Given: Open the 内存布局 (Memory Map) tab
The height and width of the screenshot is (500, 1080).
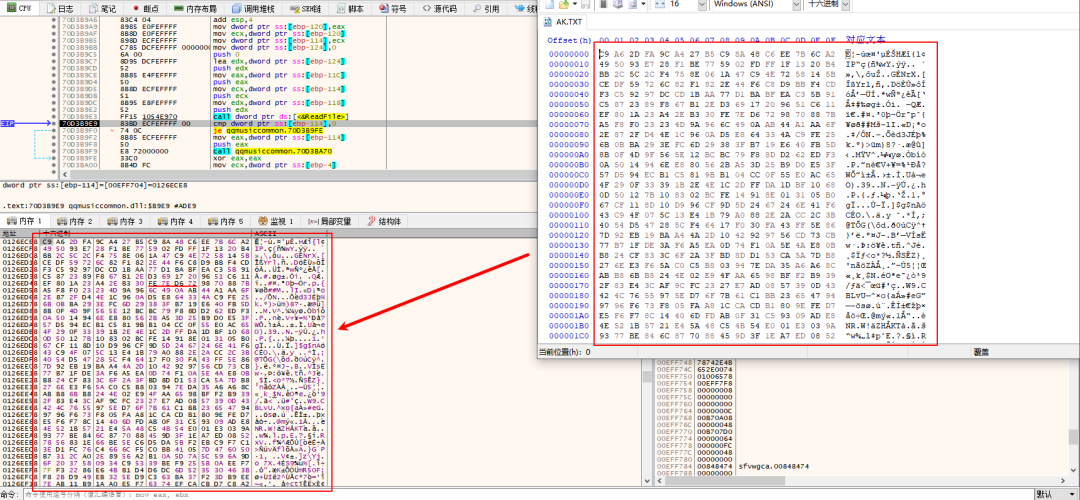Looking at the screenshot, I should [194, 9].
